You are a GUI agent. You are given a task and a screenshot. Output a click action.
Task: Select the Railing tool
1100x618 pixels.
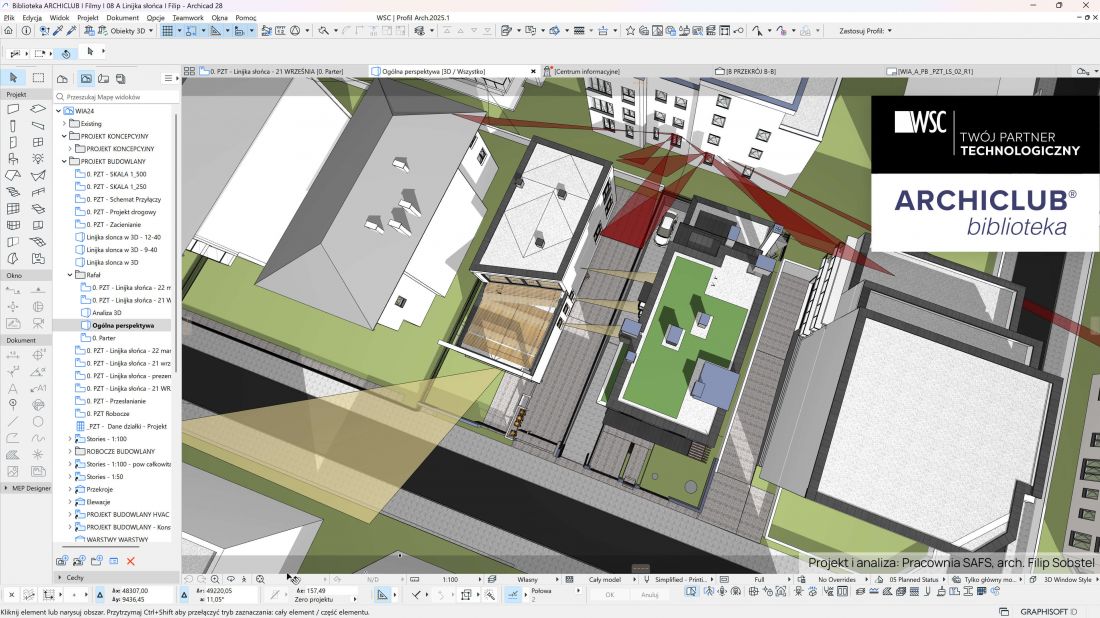(38, 192)
